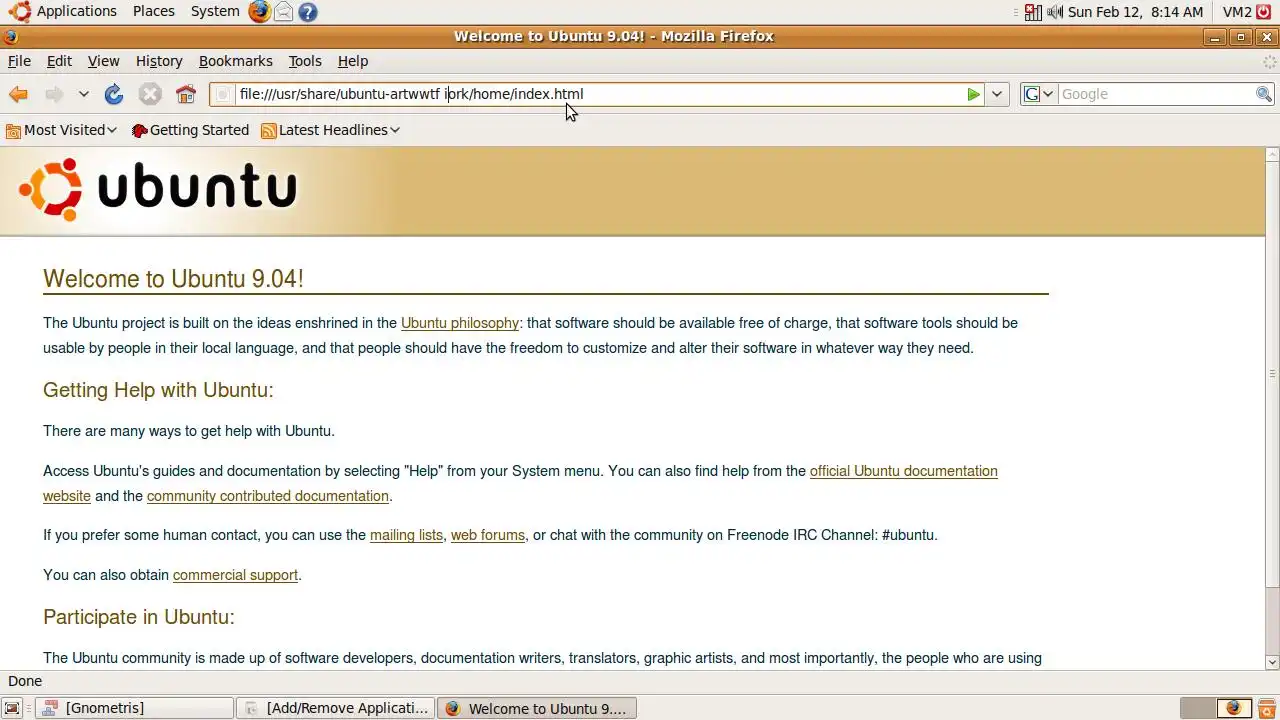Click the Firefox window menu icon in titlebar
This screenshot has height=720, width=1280.
[x=10, y=36]
